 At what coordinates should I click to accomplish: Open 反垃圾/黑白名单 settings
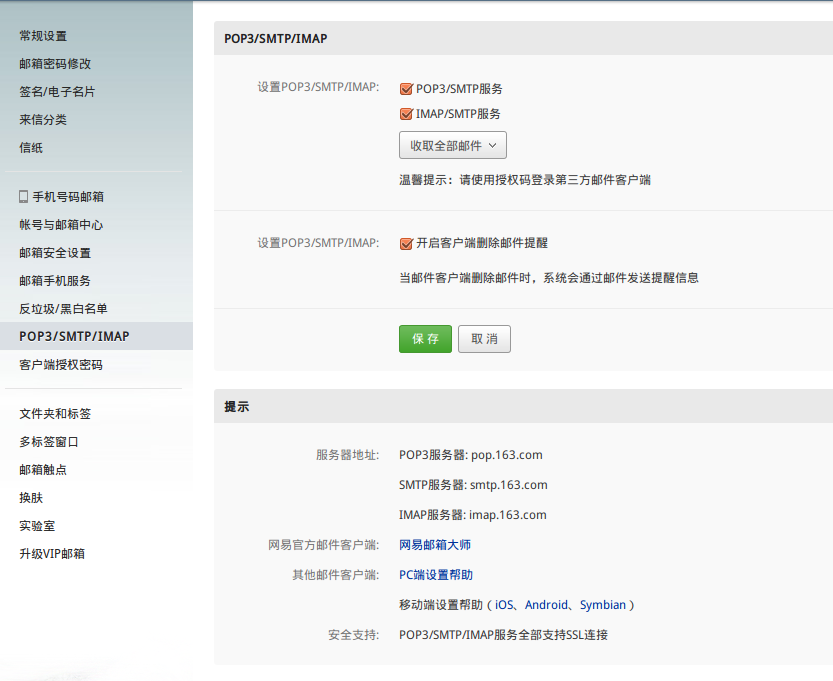(x=63, y=309)
